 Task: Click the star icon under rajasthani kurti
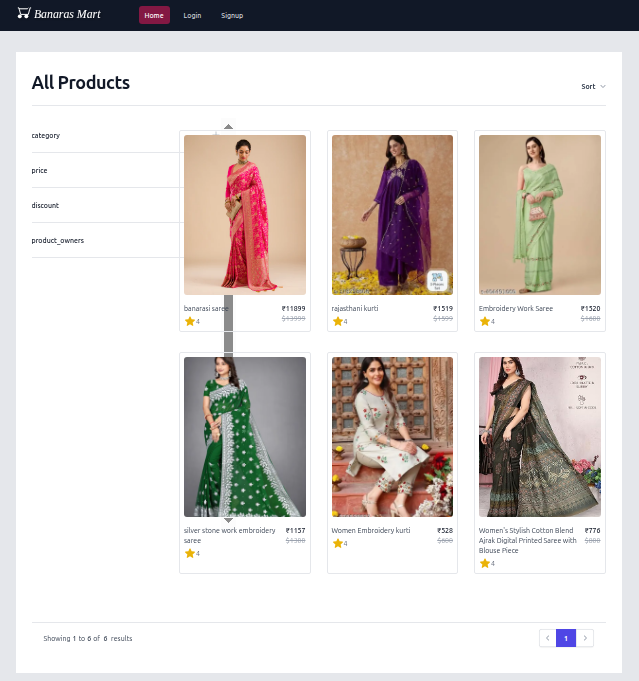[x=337, y=321]
